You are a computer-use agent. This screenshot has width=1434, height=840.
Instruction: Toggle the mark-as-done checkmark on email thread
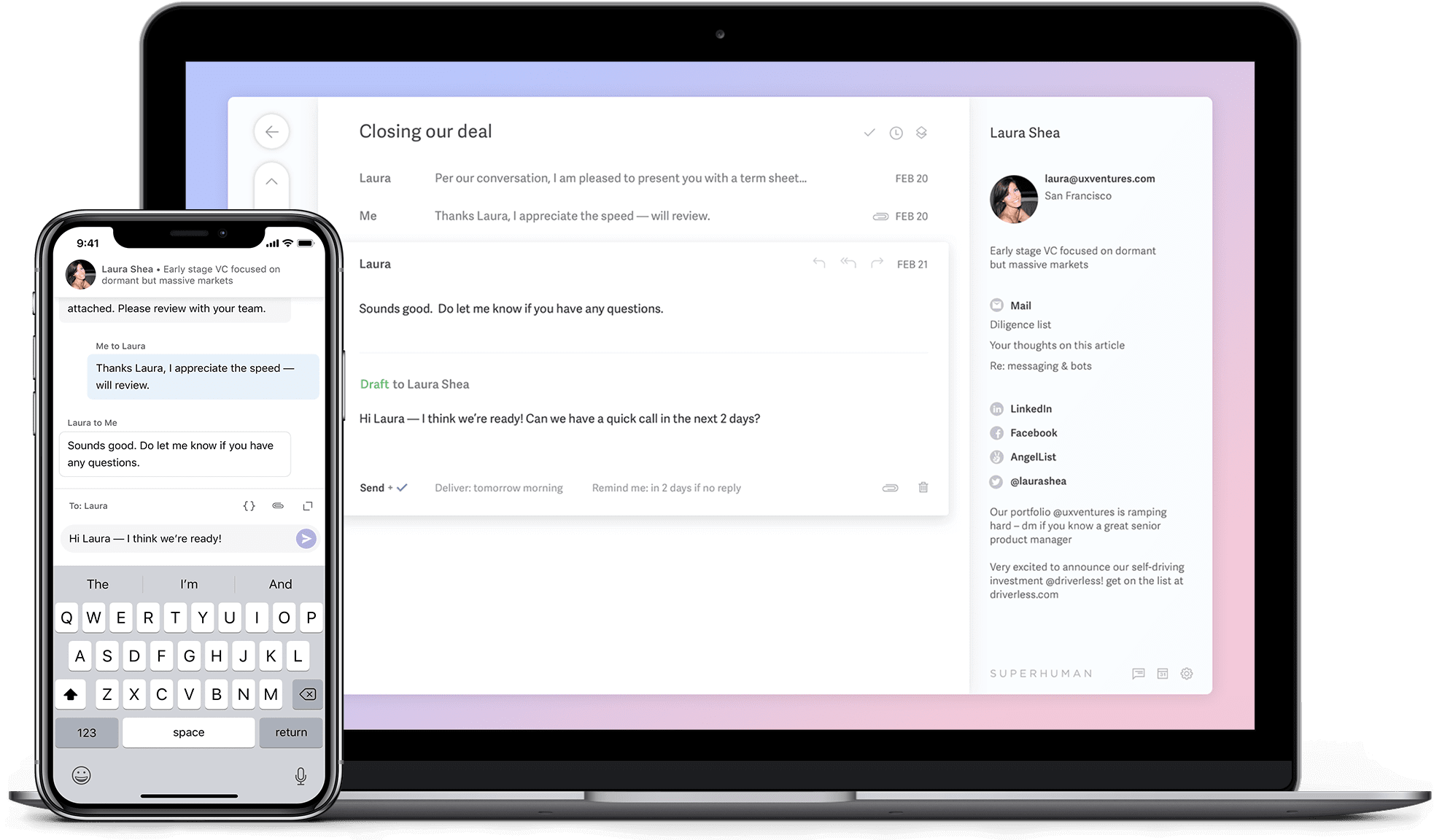(869, 132)
